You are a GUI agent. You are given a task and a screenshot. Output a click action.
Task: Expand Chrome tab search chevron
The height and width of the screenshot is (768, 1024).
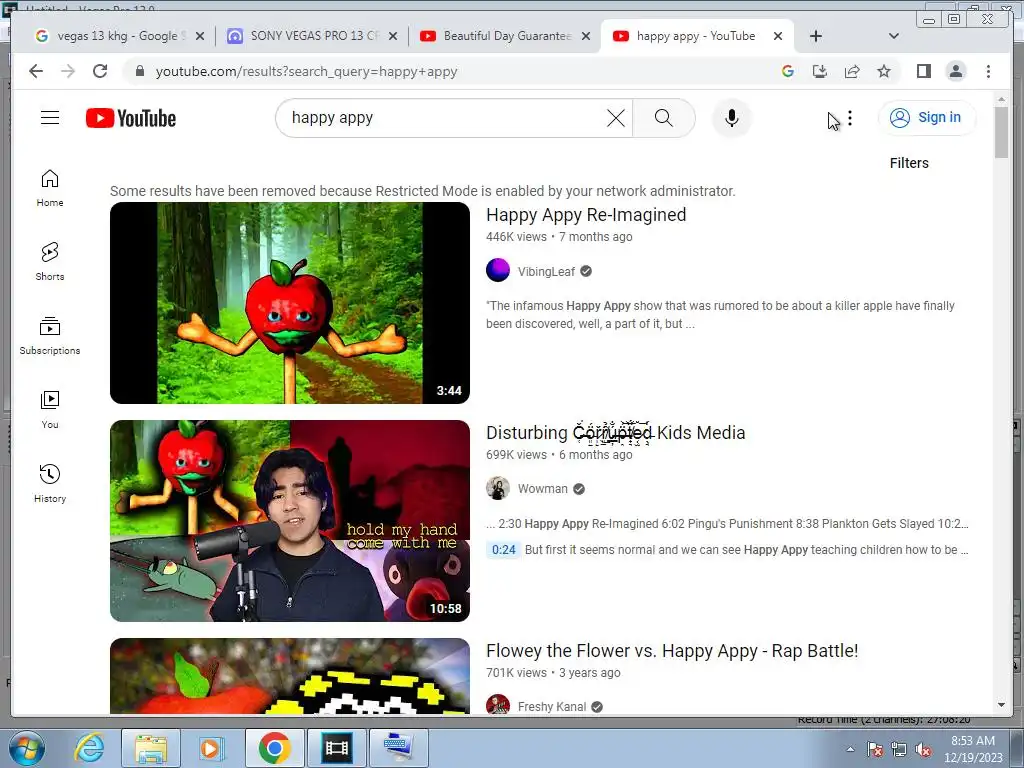click(894, 36)
